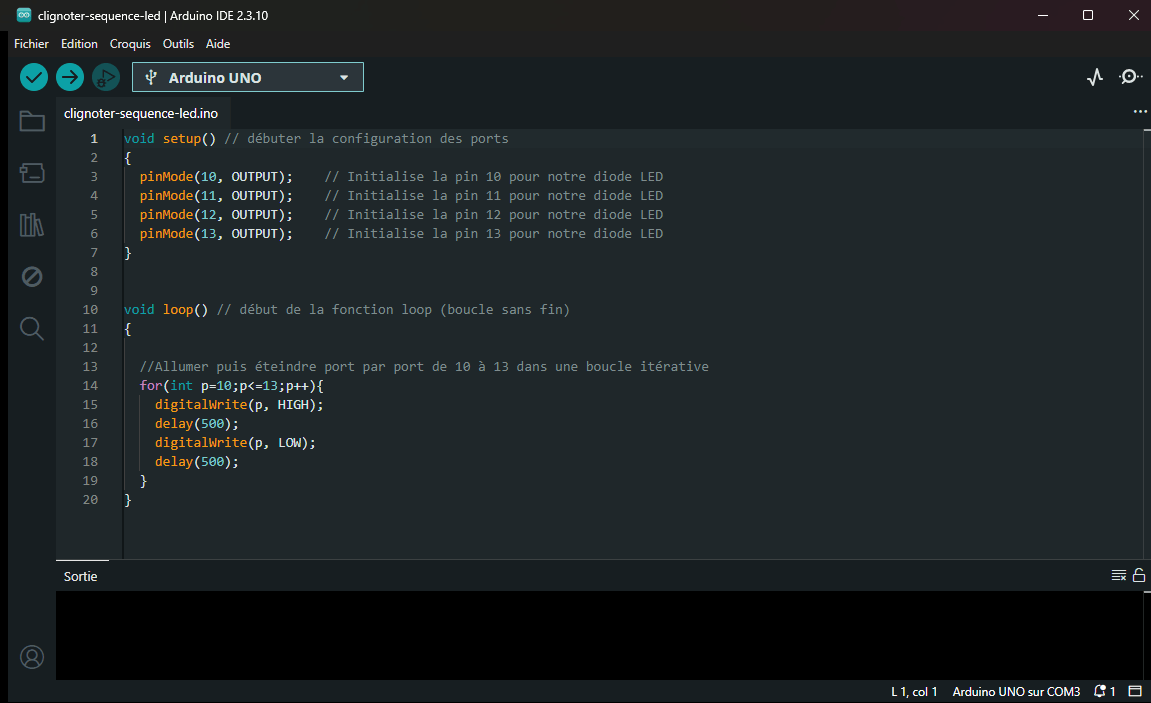Toggle output scroll lock icon
This screenshot has height=703, width=1151.
click(x=1139, y=575)
